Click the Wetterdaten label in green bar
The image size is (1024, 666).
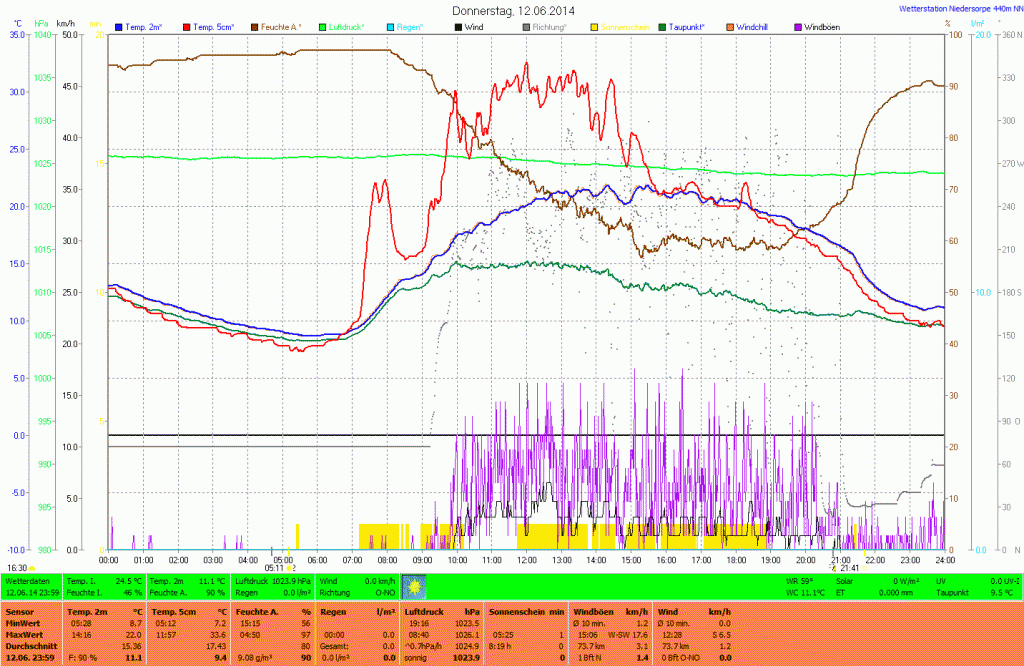[x=28, y=580]
